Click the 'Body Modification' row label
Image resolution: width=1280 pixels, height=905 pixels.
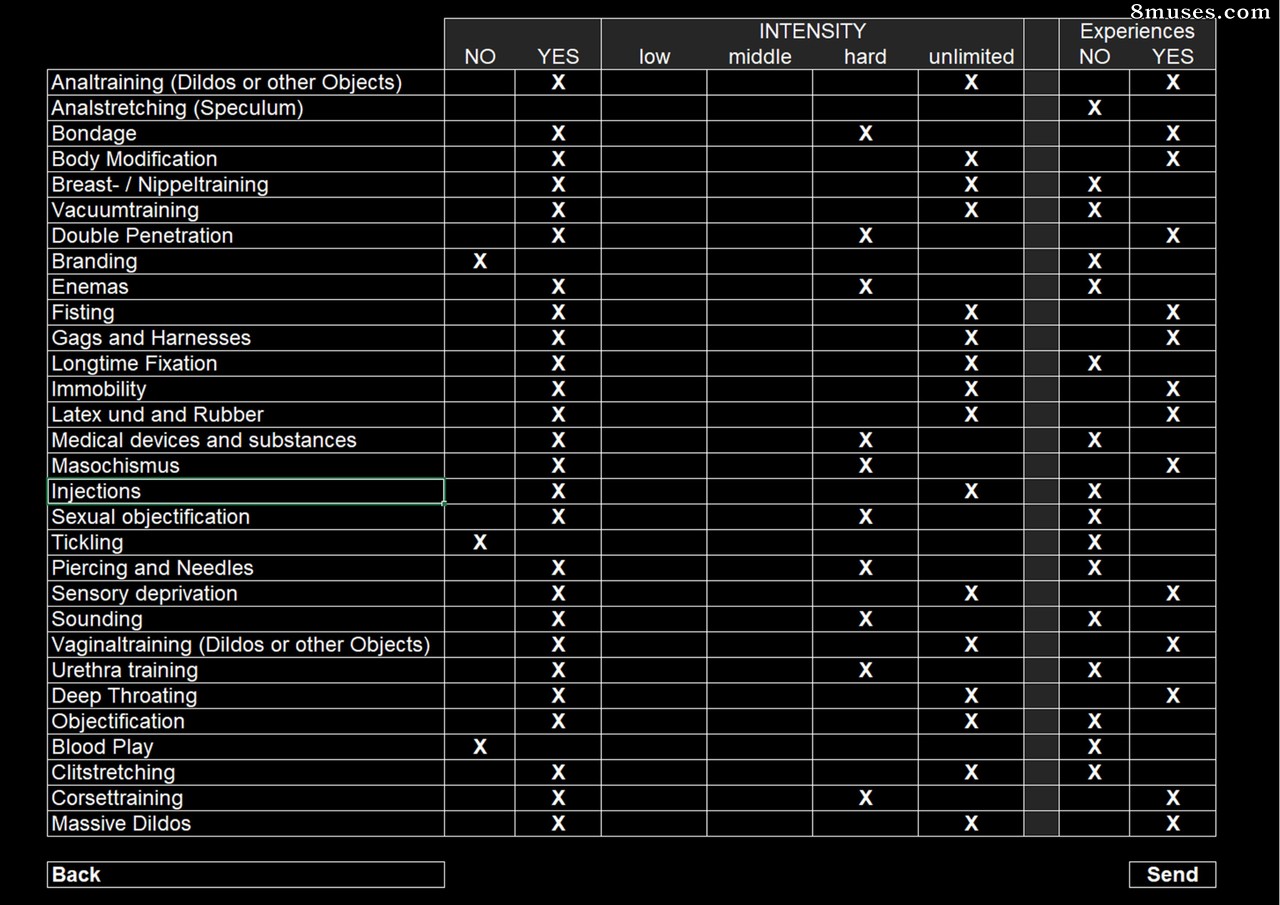(x=134, y=159)
